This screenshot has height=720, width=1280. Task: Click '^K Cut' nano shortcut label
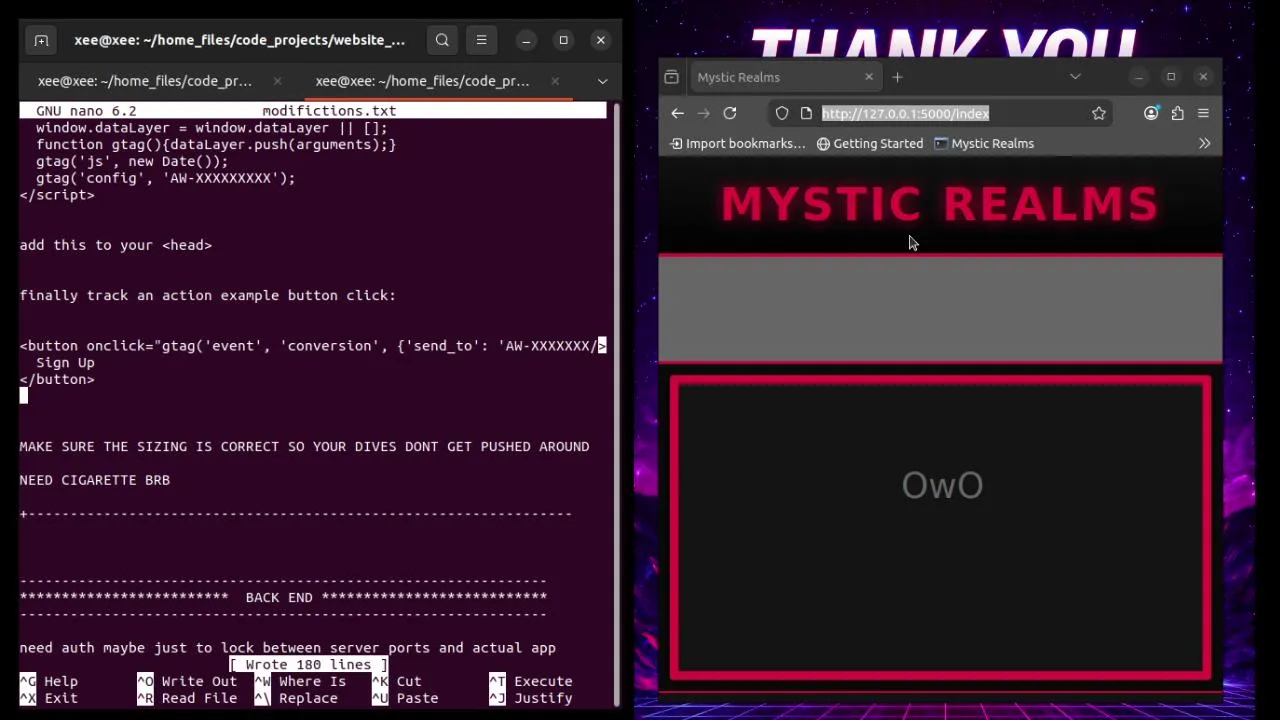397,682
